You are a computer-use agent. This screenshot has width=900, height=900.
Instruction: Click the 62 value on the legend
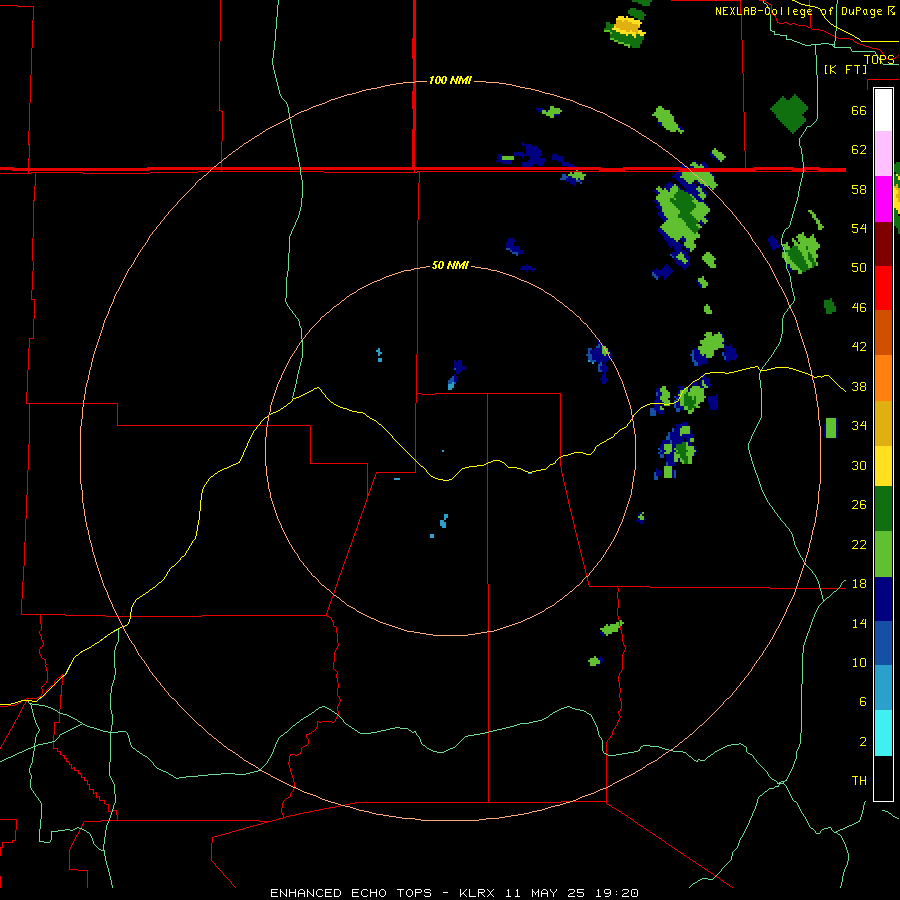coord(859,150)
